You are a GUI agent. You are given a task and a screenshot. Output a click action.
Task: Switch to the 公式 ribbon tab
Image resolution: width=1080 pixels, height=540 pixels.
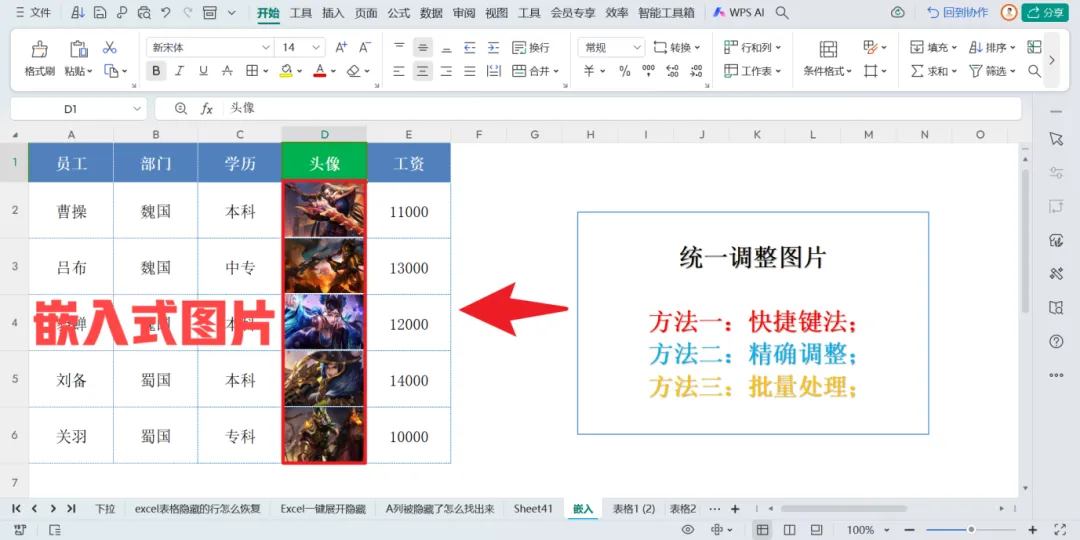tap(398, 12)
